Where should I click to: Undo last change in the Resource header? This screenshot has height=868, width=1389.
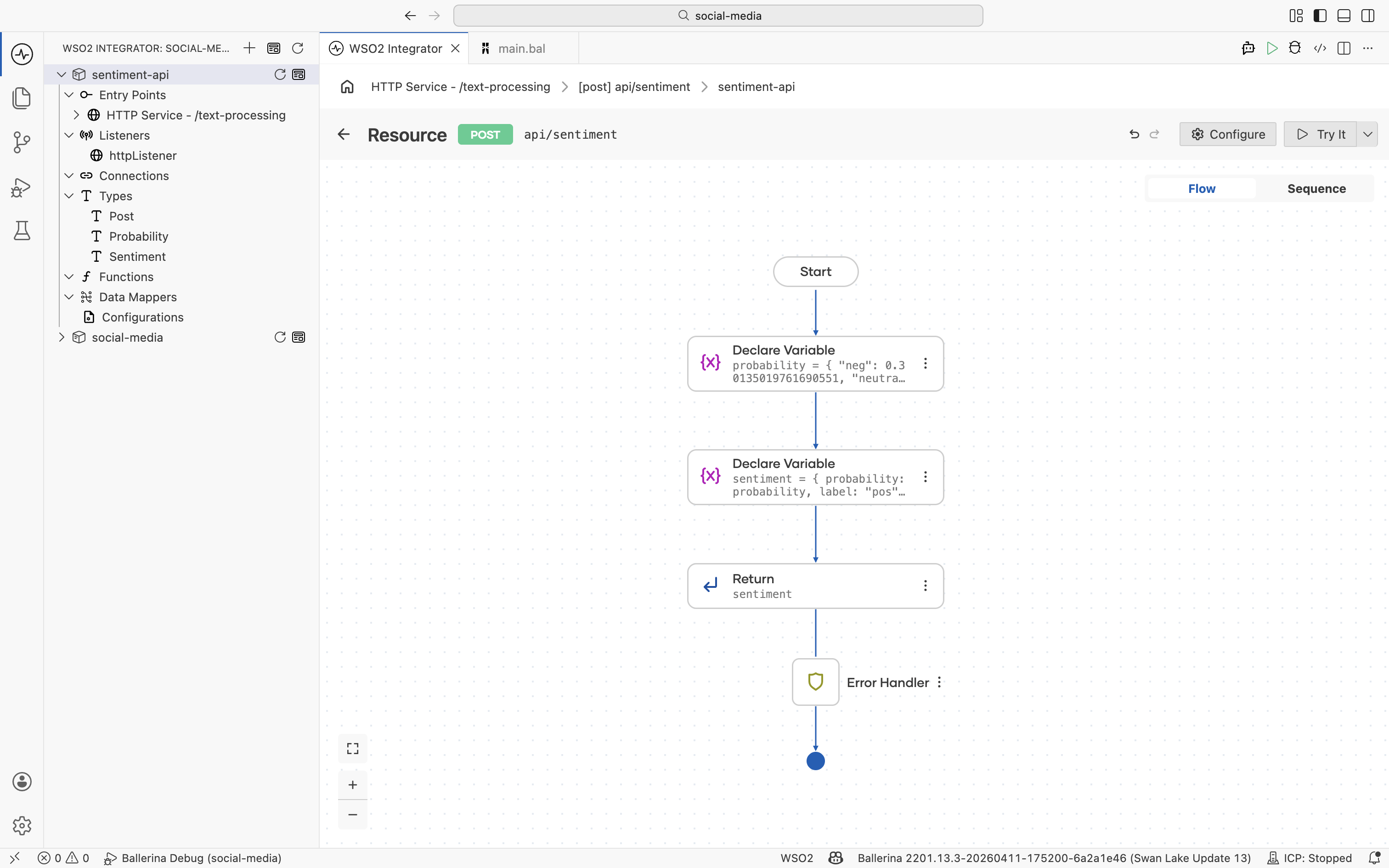click(x=1134, y=134)
